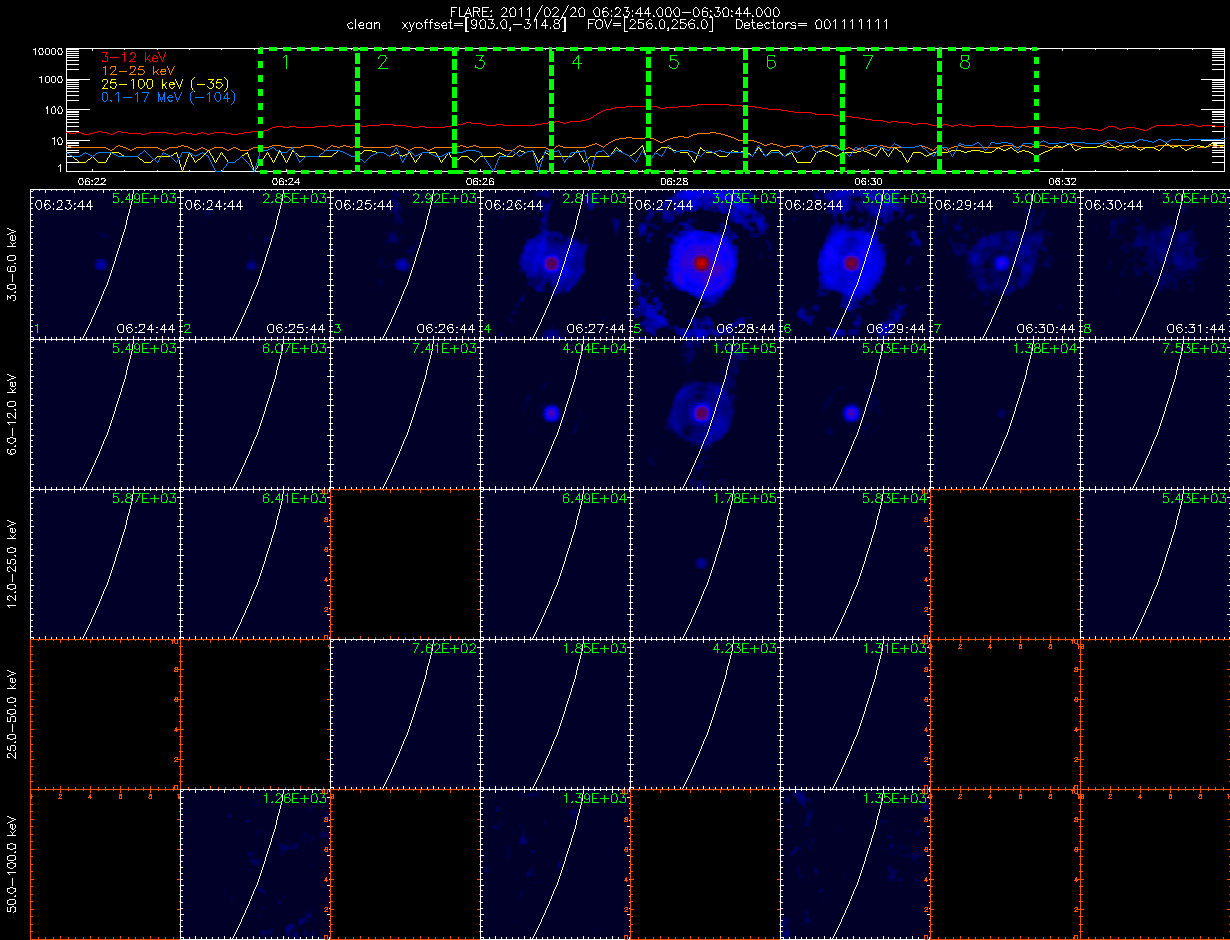The height and width of the screenshot is (940, 1230).
Task: Click the 3-12 keV legend entry
Action: point(135,59)
